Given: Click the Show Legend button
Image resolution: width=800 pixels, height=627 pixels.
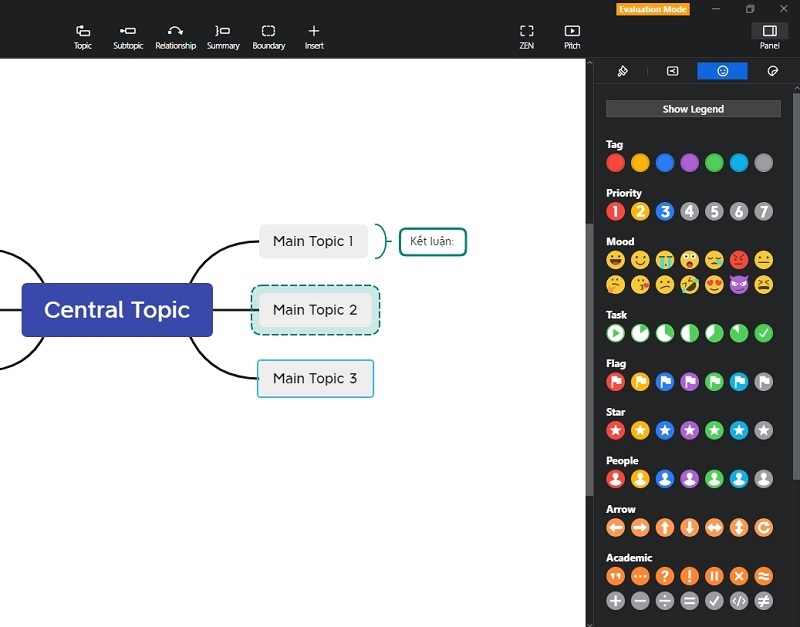Looking at the screenshot, I should coord(693,109).
